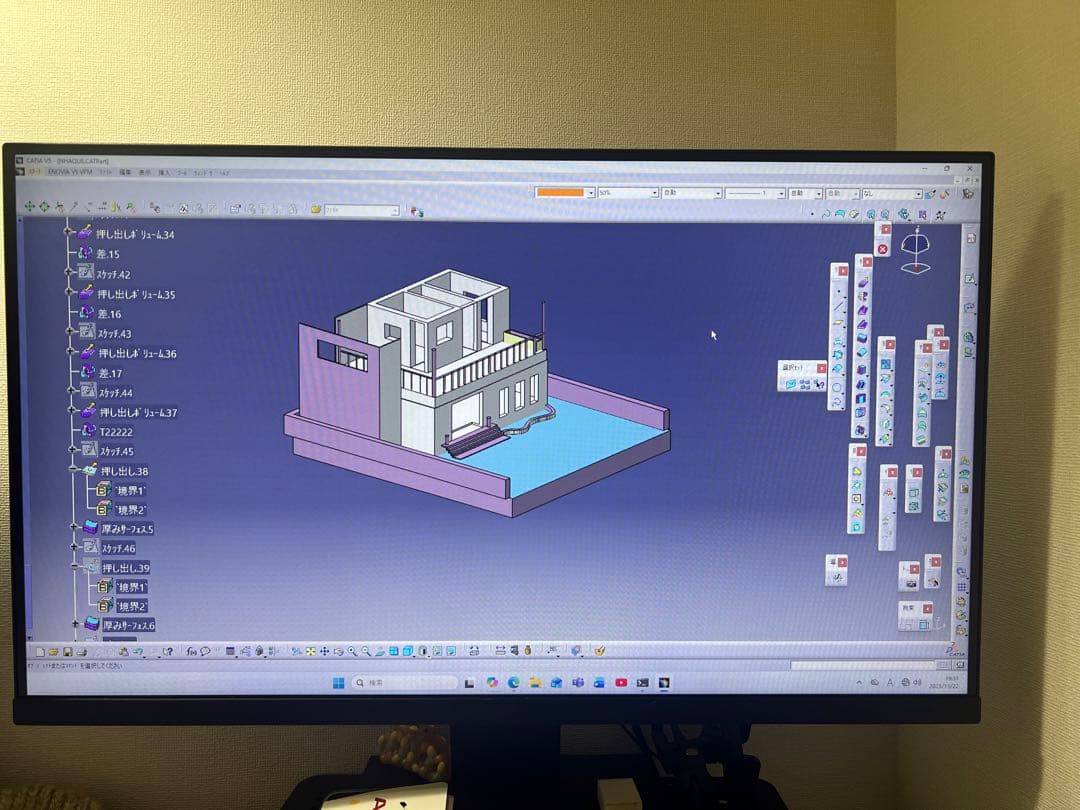Click the Save icon in the standard toolbar

pyautogui.click(x=66, y=649)
